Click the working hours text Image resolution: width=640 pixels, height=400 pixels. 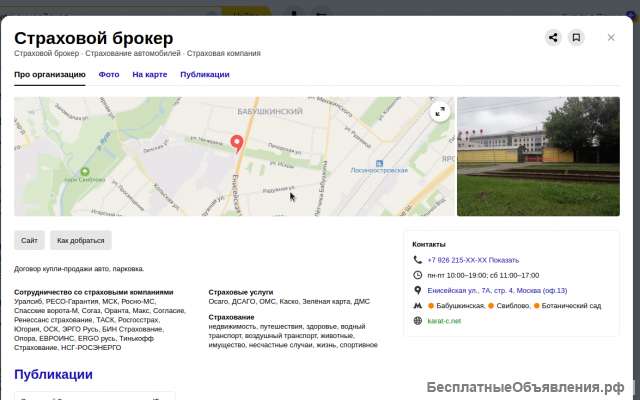coord(483,276)
